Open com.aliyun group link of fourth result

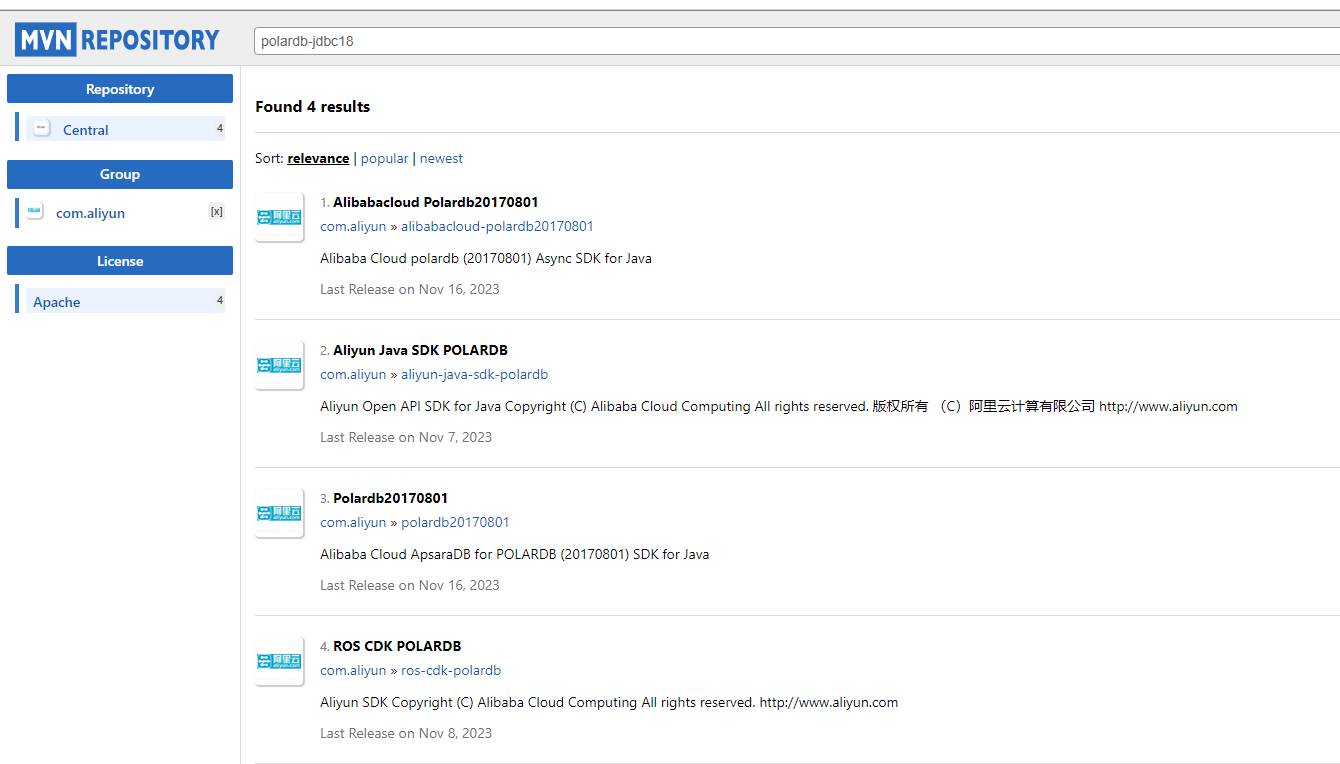point(353,670)
